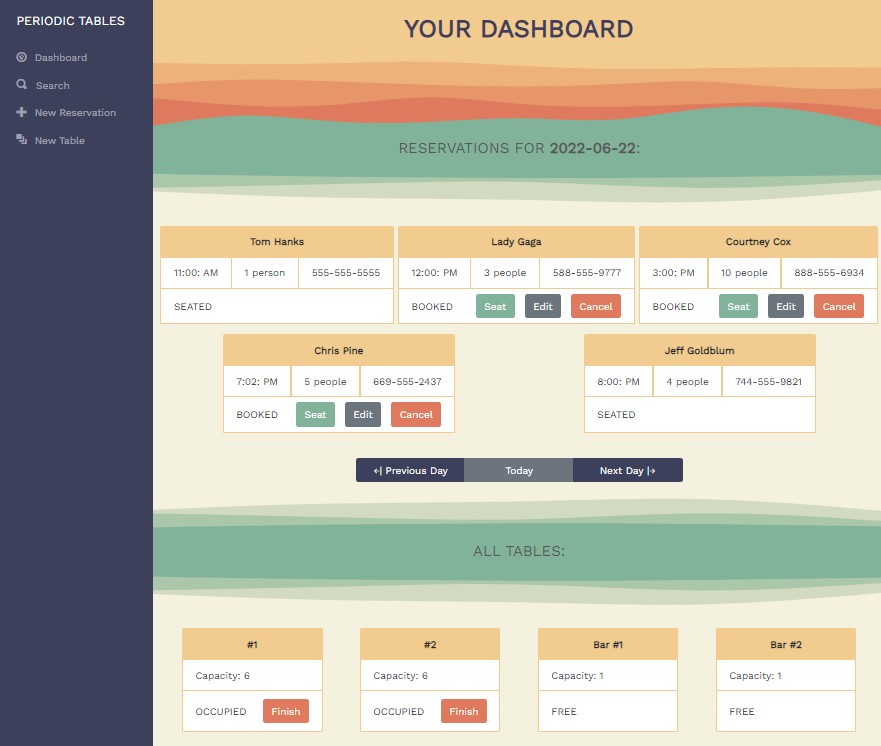Screen dimensions: 881x746
Task: Select the Lady Gaga reservation name
Action: pyautogui.click(x=516, y=242)
